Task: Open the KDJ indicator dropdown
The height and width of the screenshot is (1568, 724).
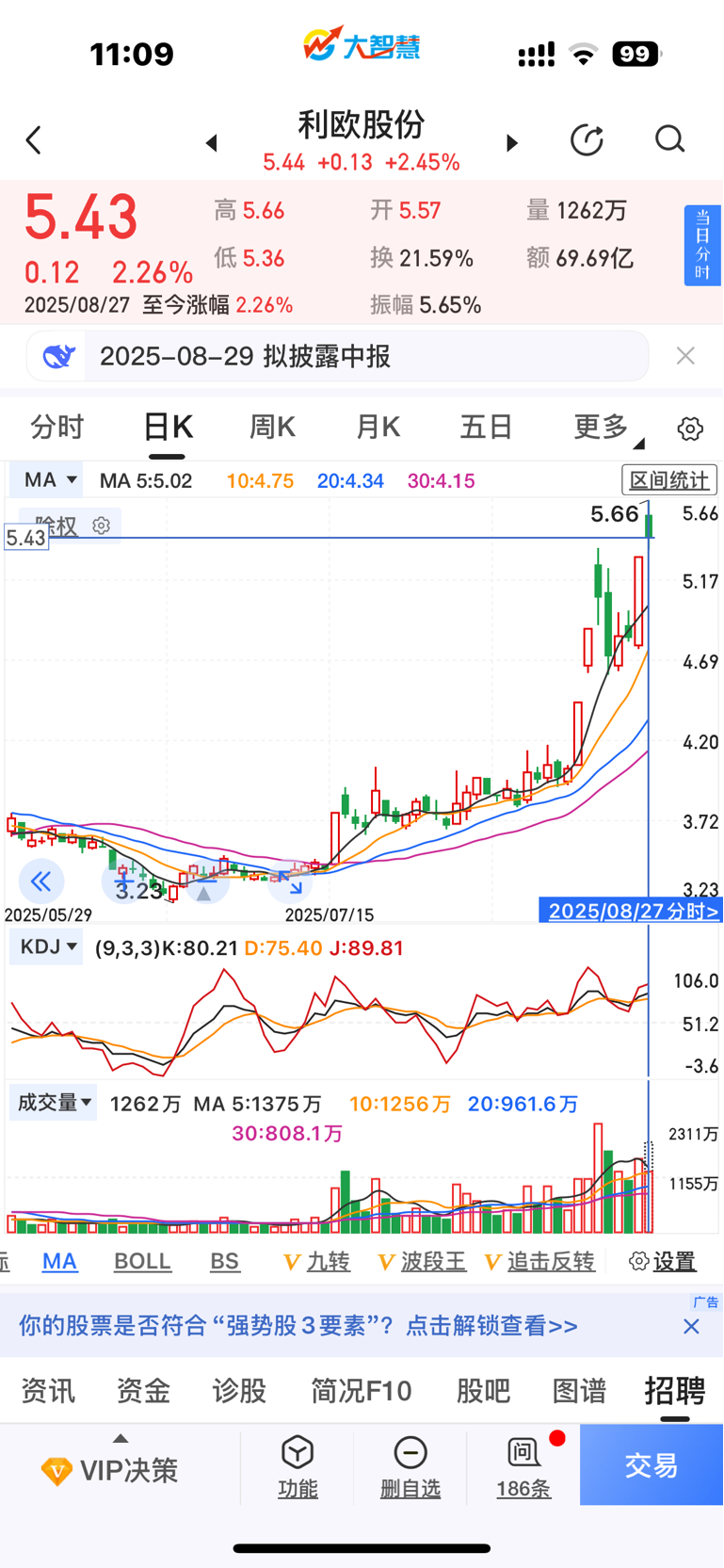Action: tap(46, 946)
